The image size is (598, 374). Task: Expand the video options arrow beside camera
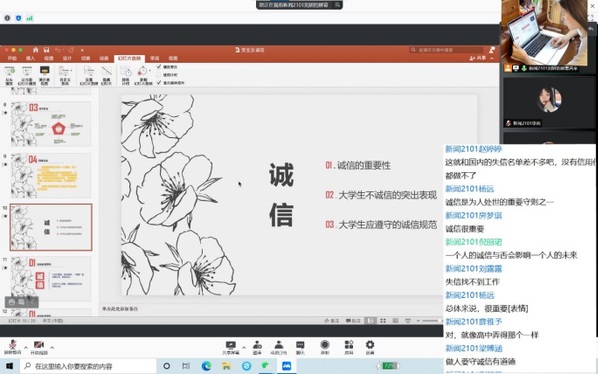tap(52, 347)
